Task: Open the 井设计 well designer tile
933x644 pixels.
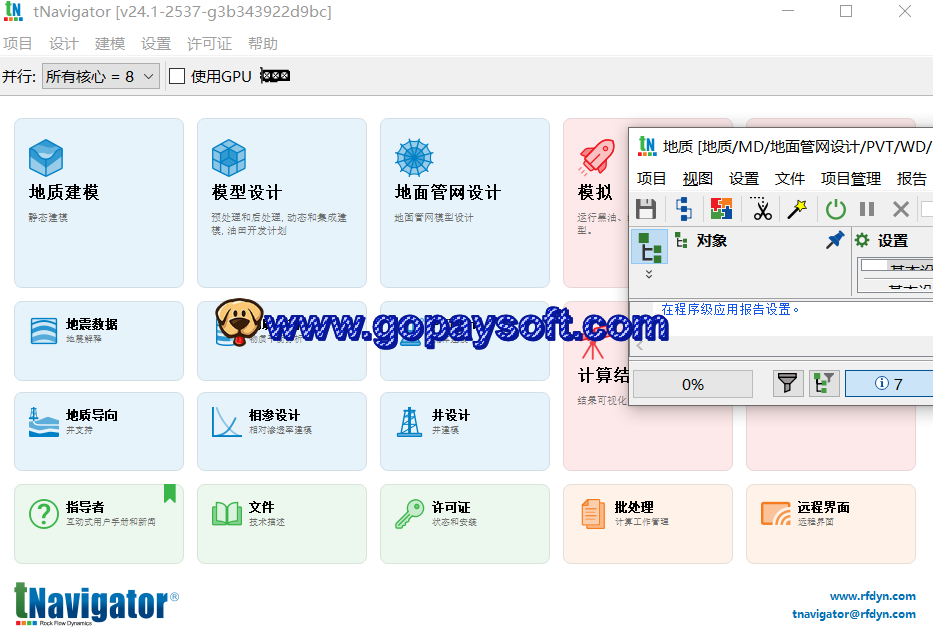Action: click(465, 431)
